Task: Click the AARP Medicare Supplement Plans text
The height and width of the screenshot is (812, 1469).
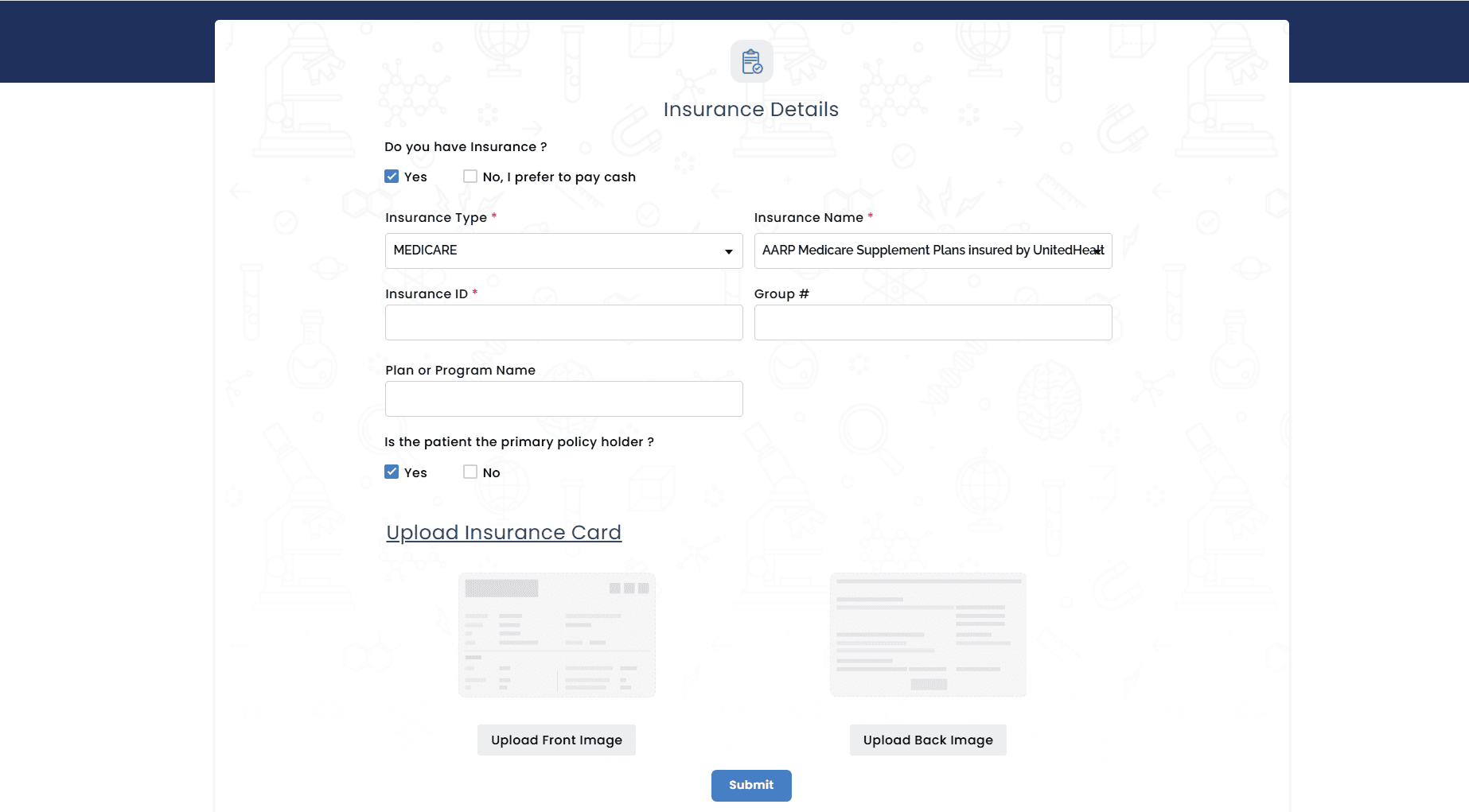Action: (x=932, y=250)
